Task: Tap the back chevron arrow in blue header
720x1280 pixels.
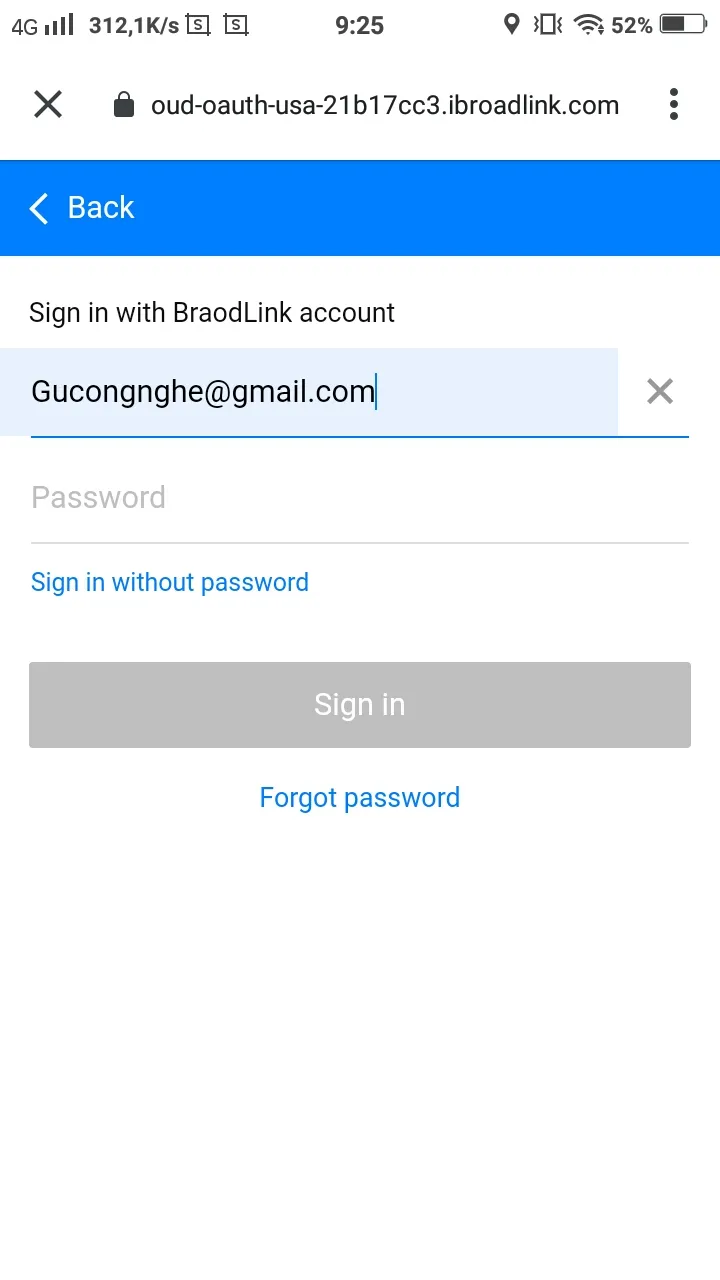Action: coord(39,208)
